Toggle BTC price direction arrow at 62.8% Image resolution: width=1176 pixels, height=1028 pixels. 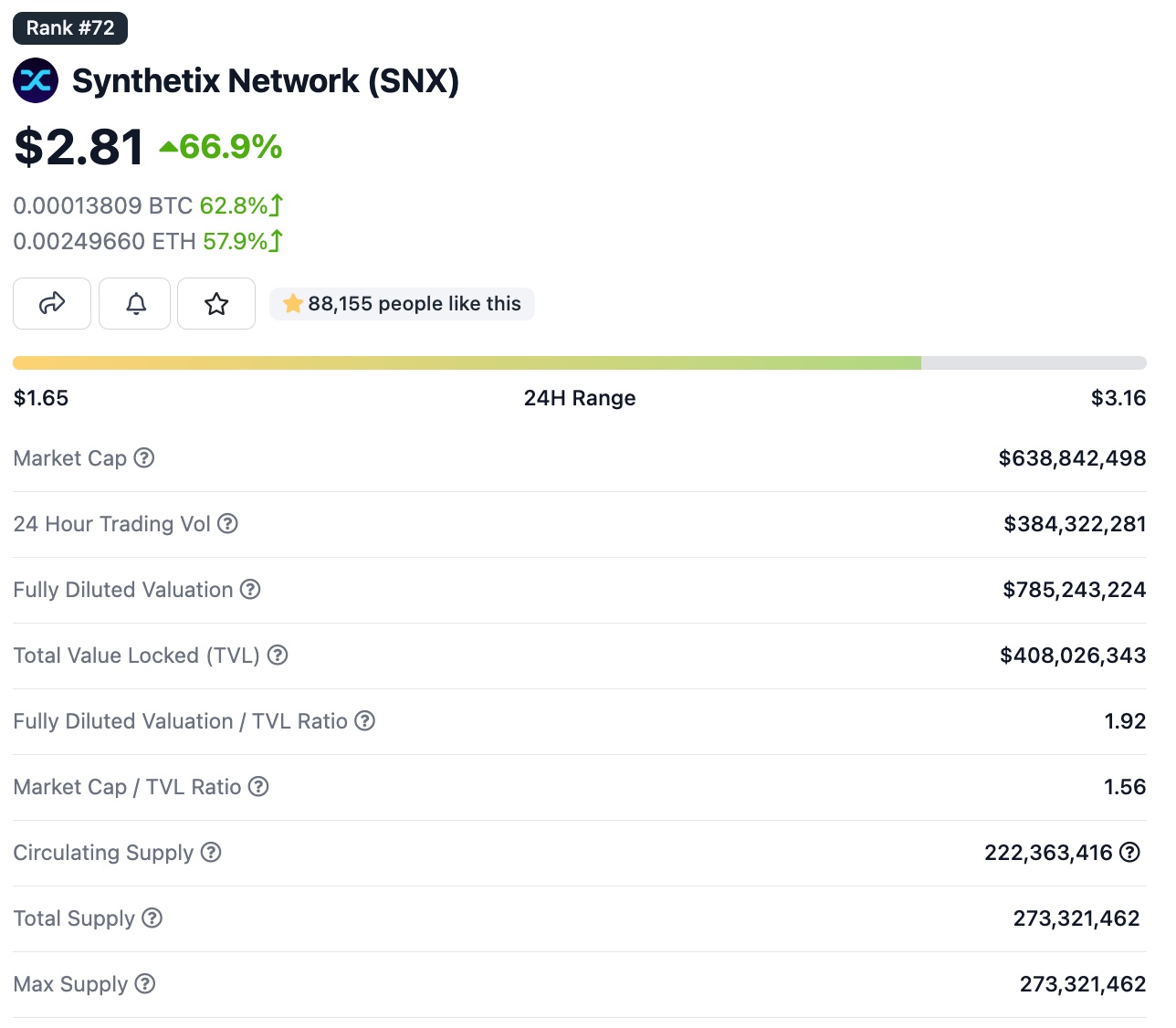click(277, 205)
